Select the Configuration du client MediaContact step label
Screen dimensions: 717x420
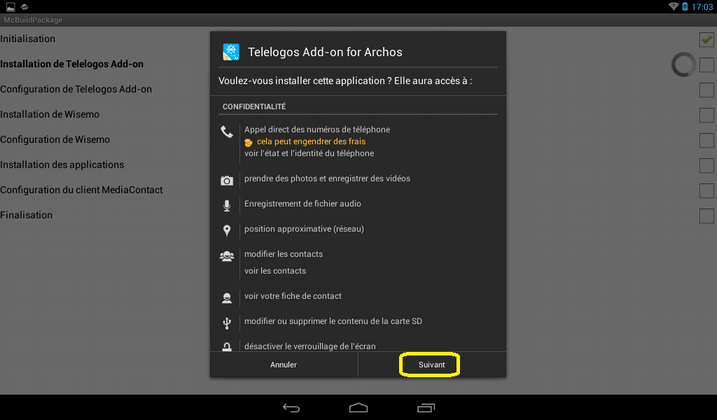point(81,190)
